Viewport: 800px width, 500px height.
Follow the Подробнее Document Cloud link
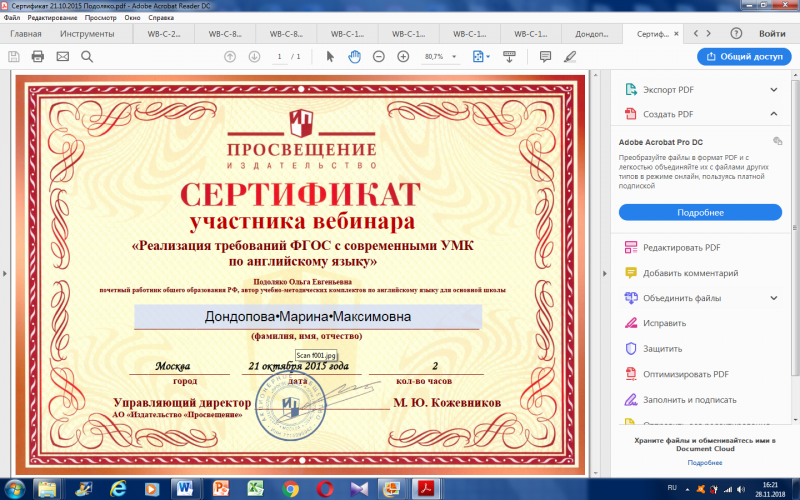tap(705, 463)
